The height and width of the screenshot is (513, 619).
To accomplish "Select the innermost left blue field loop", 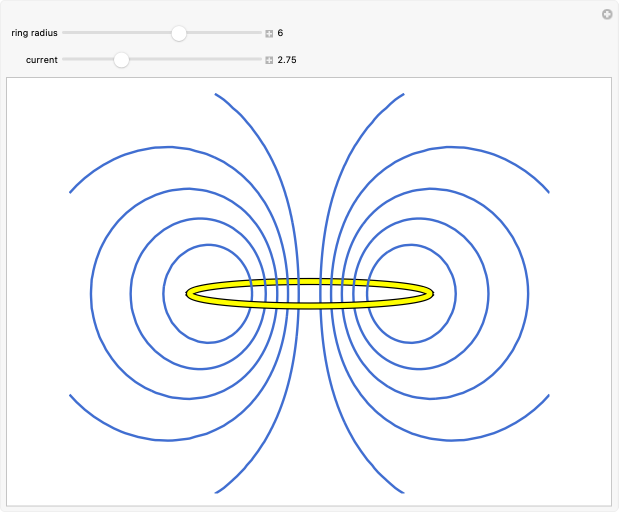I will (164, 293).
